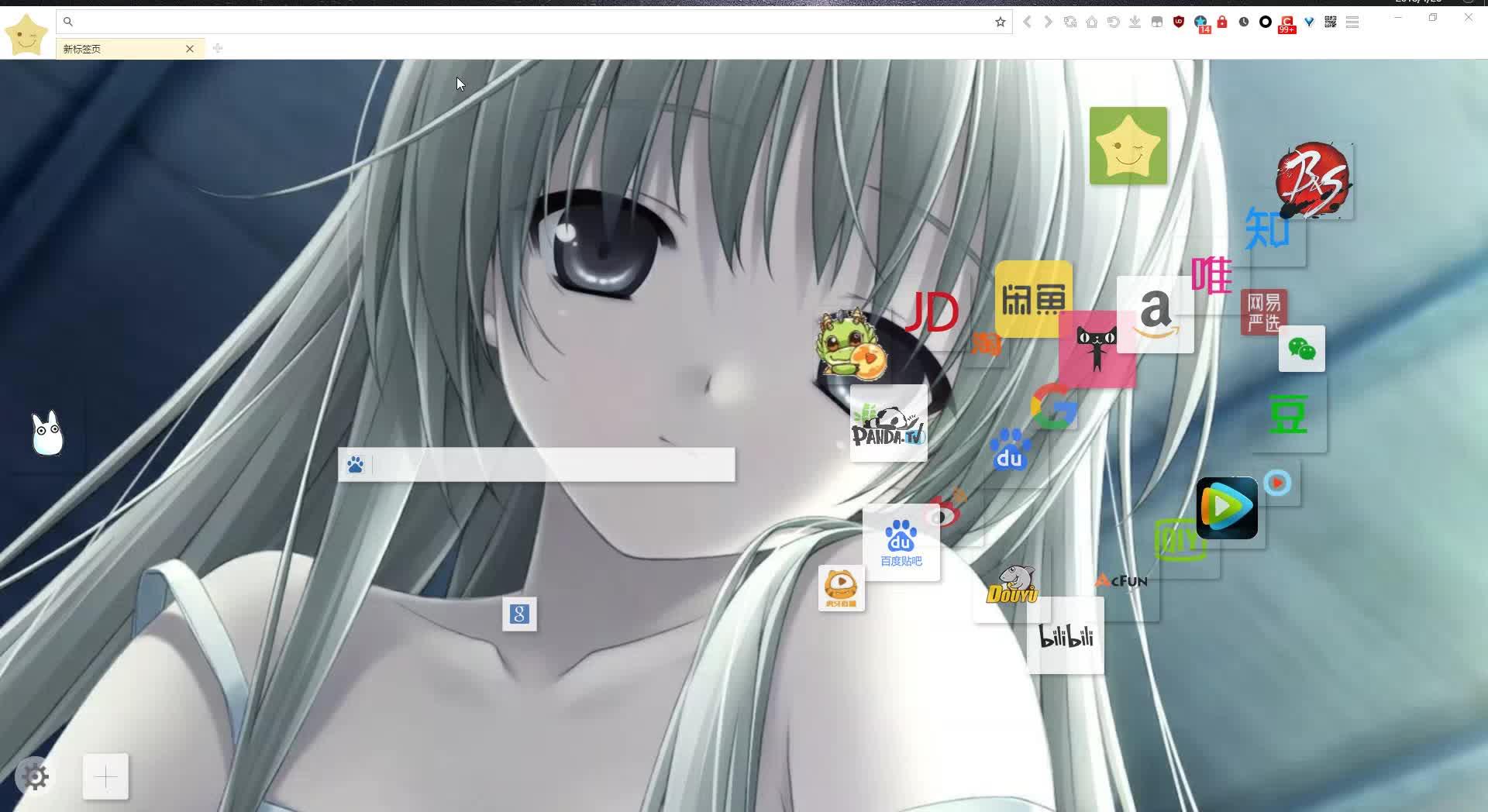The height and width of the screenshot is (812, 1488).
Task: Open the red JD shortcut
Action: pos(932,312)
